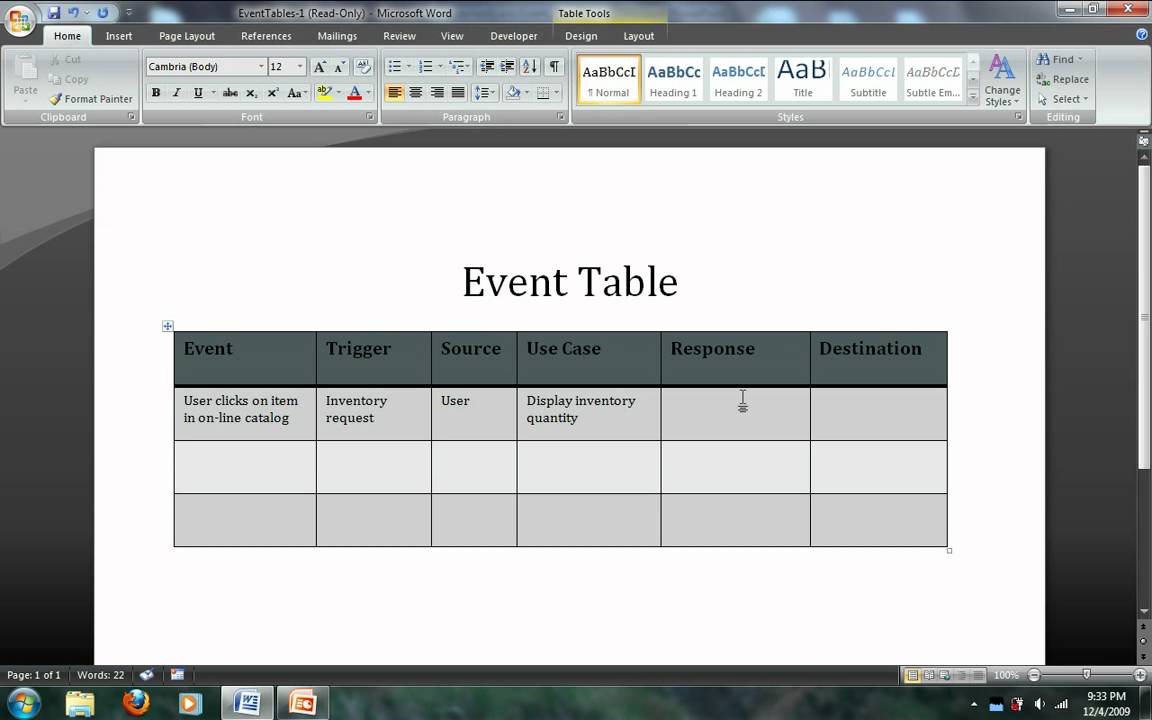1152x720 pixels.
Task: Click the yellow text highlight color
Action: tap(324, 93)
